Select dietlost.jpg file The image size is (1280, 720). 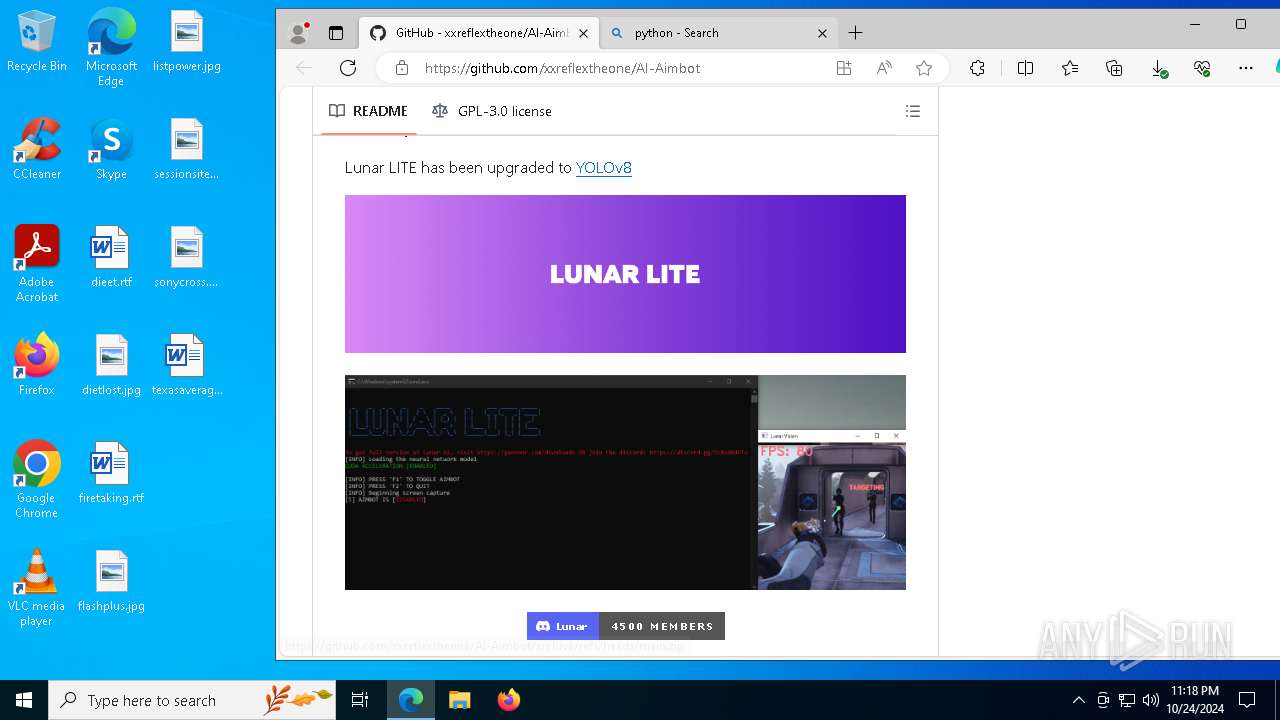(111, 366)
